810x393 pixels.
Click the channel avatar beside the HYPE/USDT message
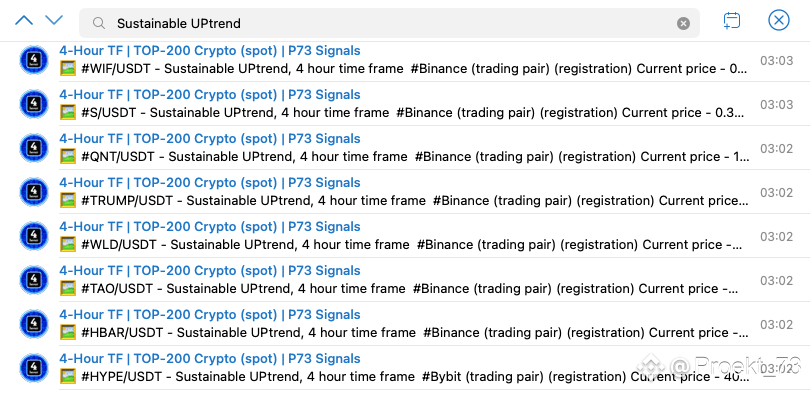pyautogui.click(x=34, y=368)
